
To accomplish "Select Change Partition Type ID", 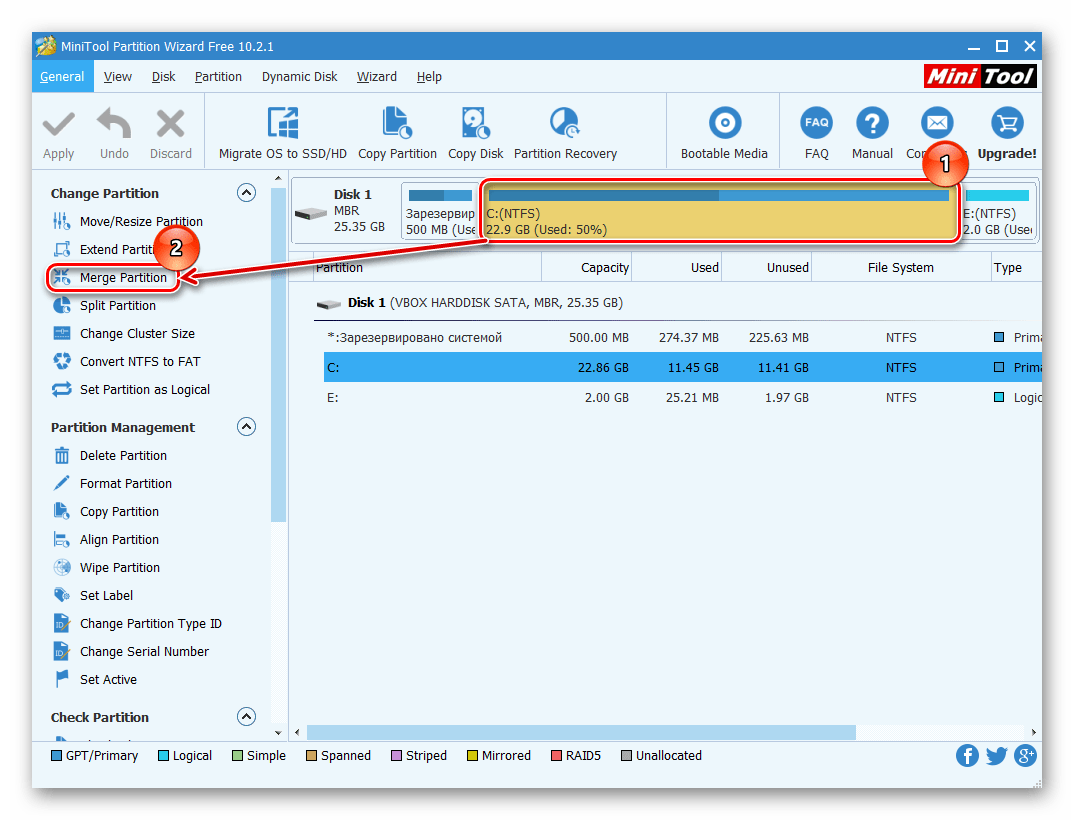I will (151, 624).
